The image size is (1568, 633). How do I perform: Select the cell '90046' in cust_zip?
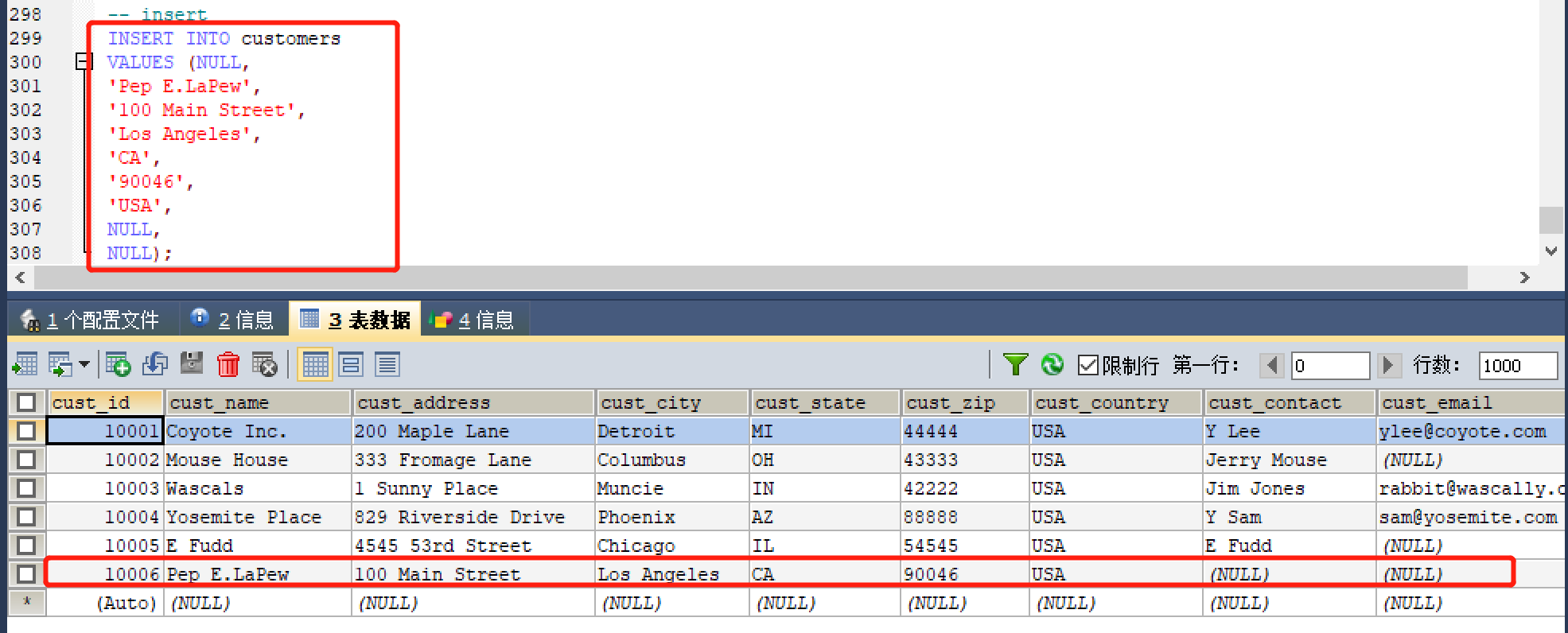(x=966, y=574)
